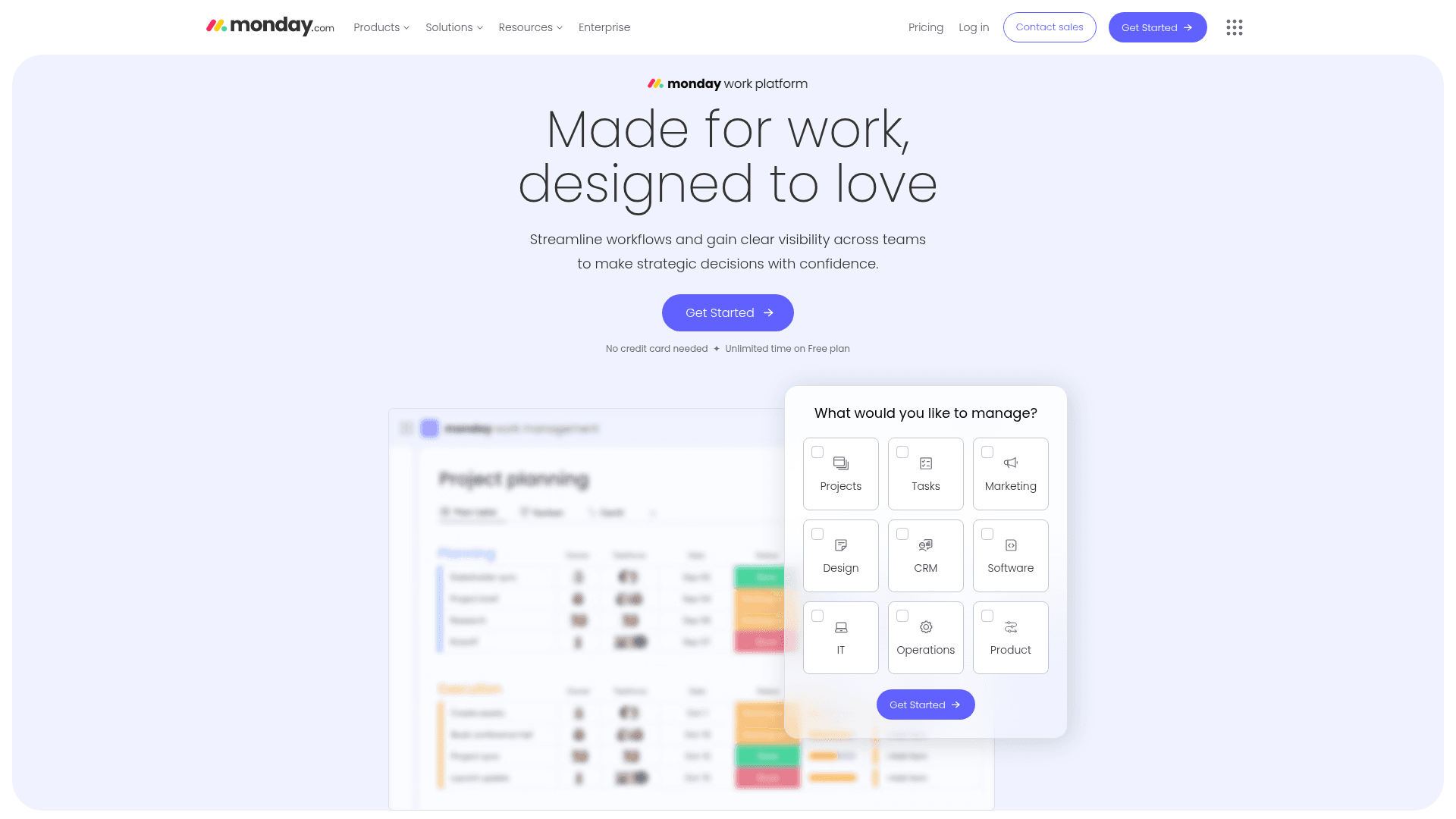This screenshot has height=819, width=1456.
Task: Click the Projects management icon
Action: pyautogui.click(x=840, y=463)
